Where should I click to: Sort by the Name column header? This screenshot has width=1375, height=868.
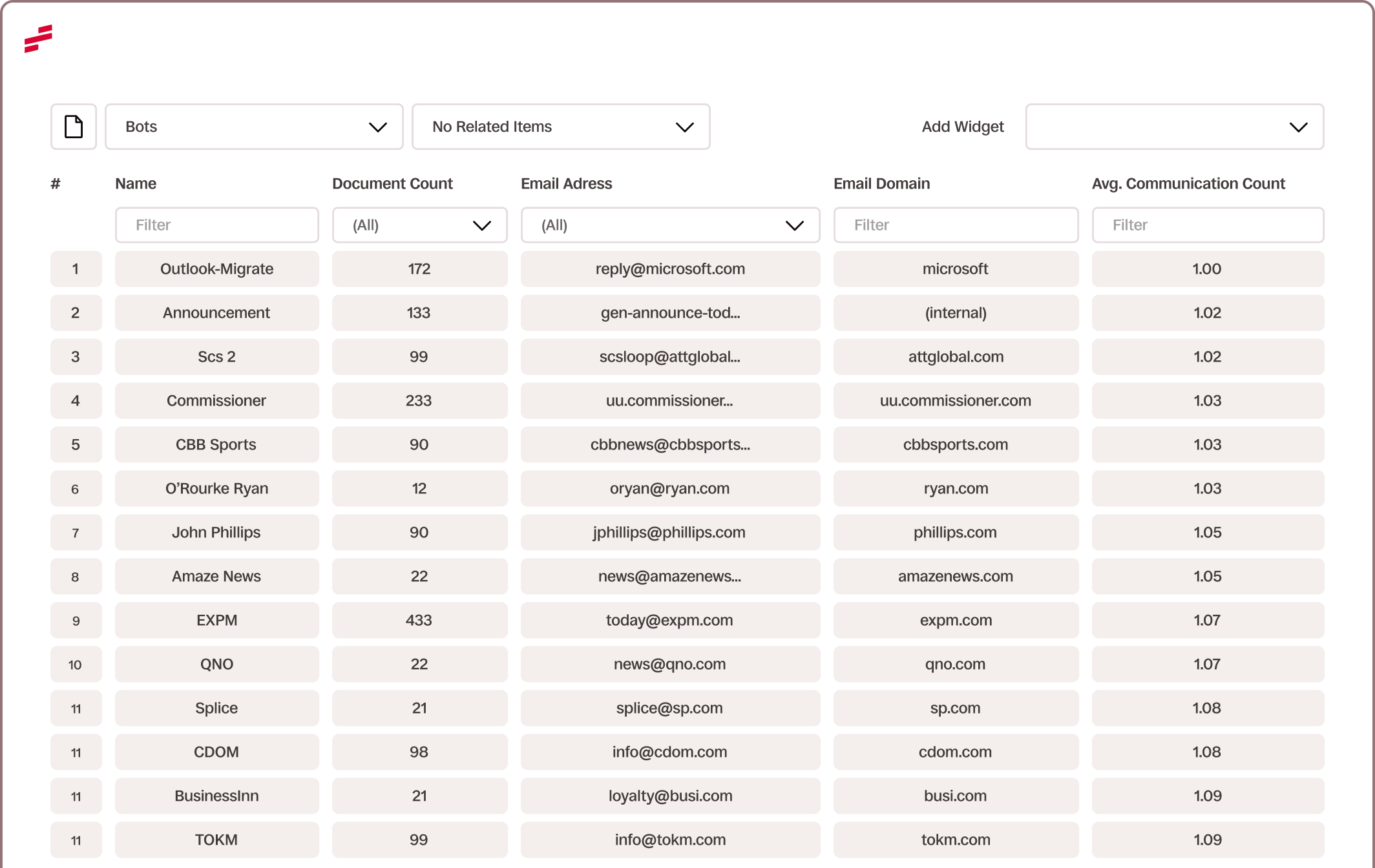pos(136,183)
